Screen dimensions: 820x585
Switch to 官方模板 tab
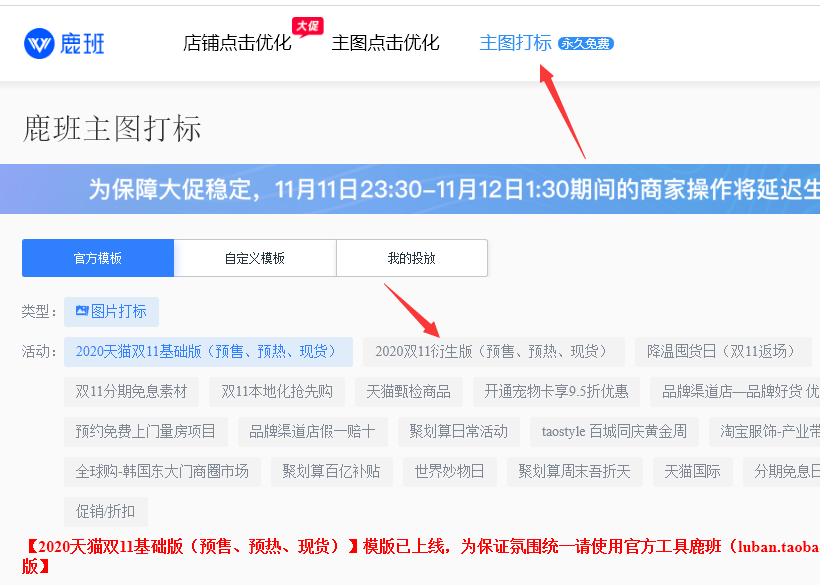(x=98, y=258)
